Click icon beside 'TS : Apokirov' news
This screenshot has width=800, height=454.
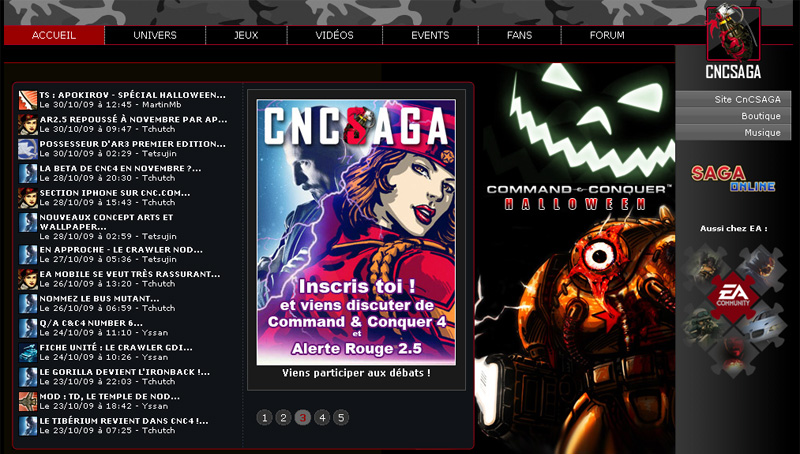pos(28,100)
